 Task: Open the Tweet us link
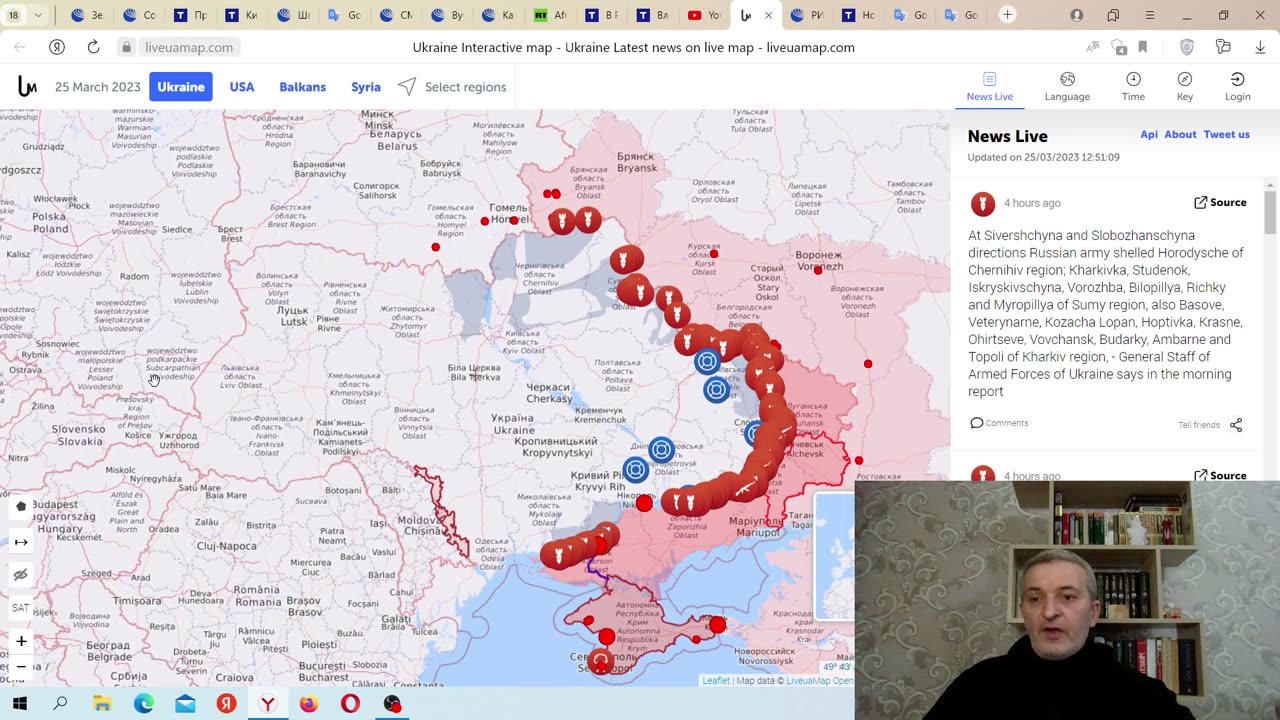point(1226,134)
